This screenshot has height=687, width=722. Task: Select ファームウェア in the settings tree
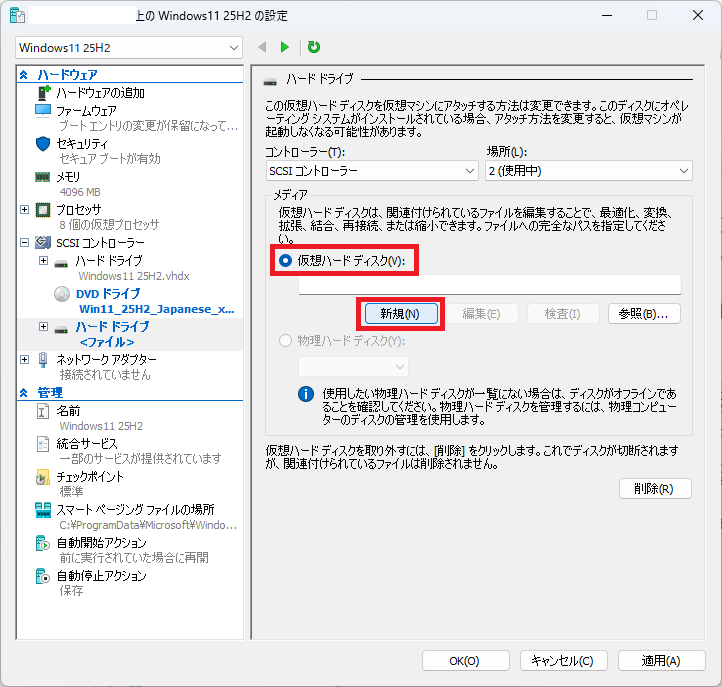tap(87, 111)
